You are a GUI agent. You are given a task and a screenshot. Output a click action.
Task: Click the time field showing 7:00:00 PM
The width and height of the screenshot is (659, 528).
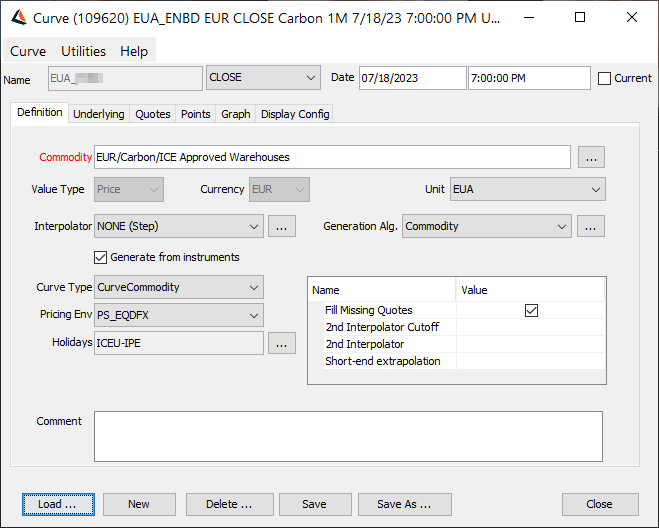pos(529,78)
